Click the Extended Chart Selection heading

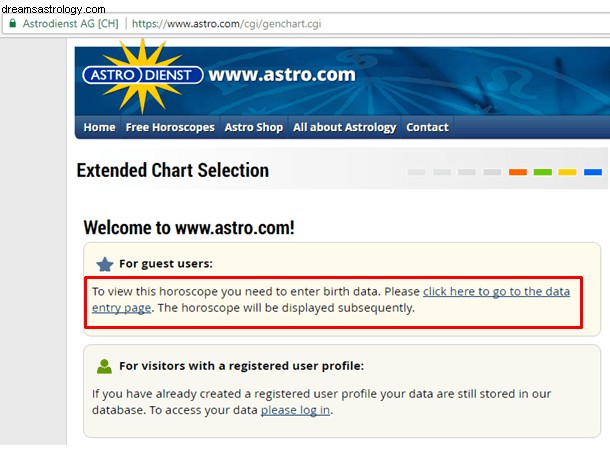pos(173,170)
